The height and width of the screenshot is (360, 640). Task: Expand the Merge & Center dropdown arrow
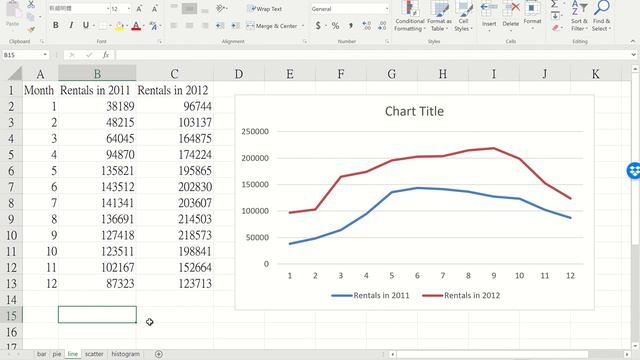[x=303, y=26]
